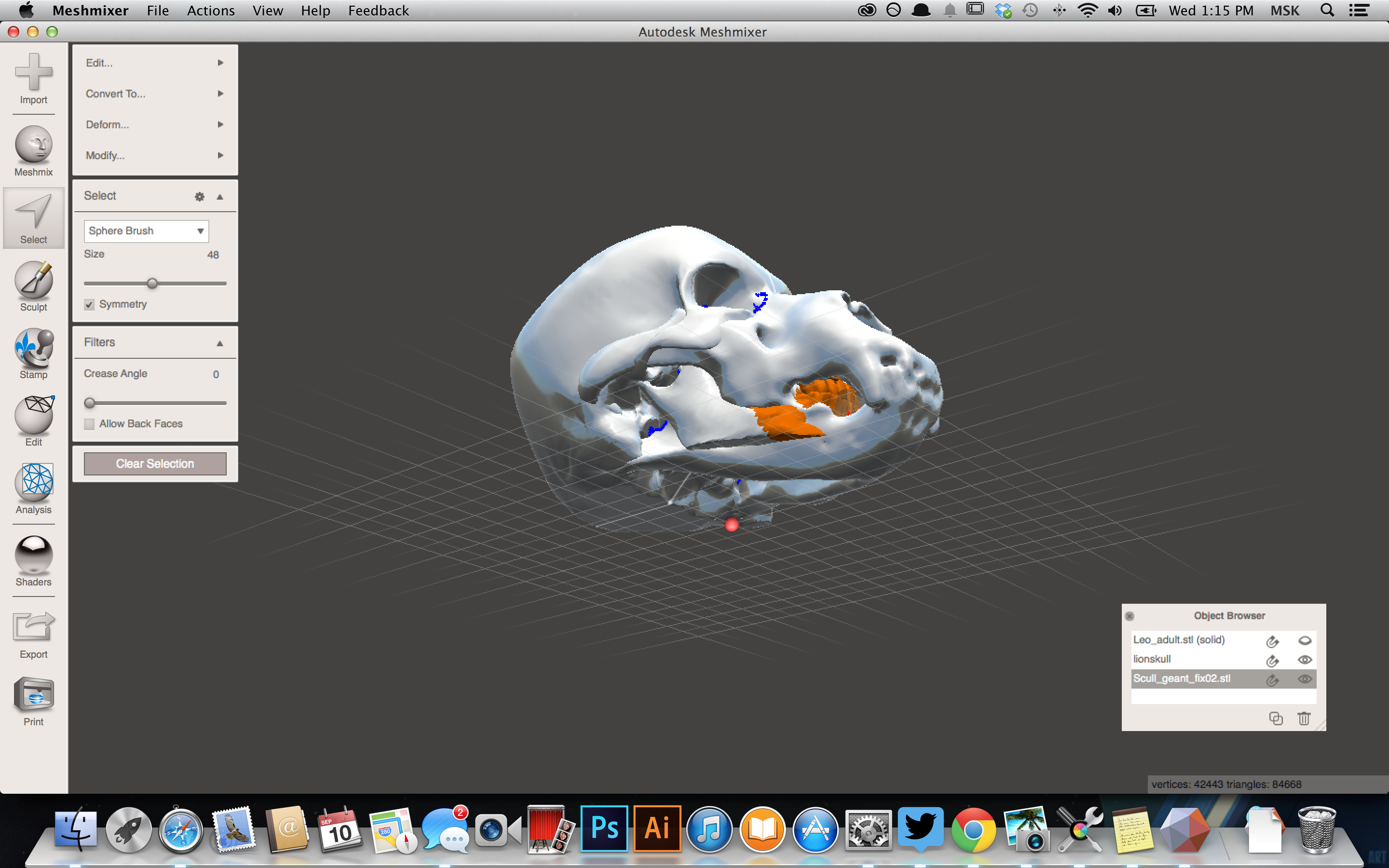The width and height of the screenshot is (1389, 868).
Task: Click the trash icon in Object Browser
Action: pyautogui.click(x=1304, y=718)
